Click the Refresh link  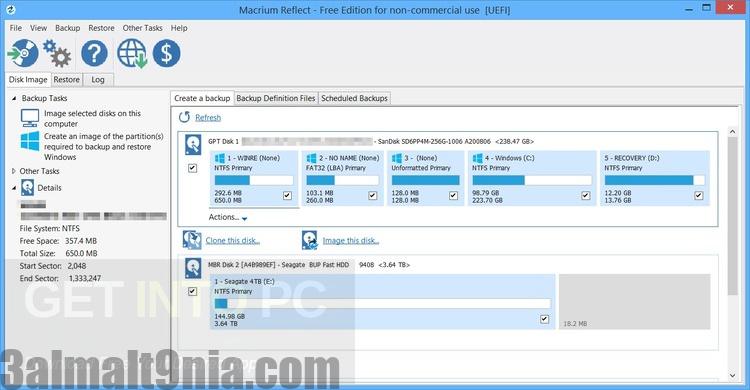(208, 118)
